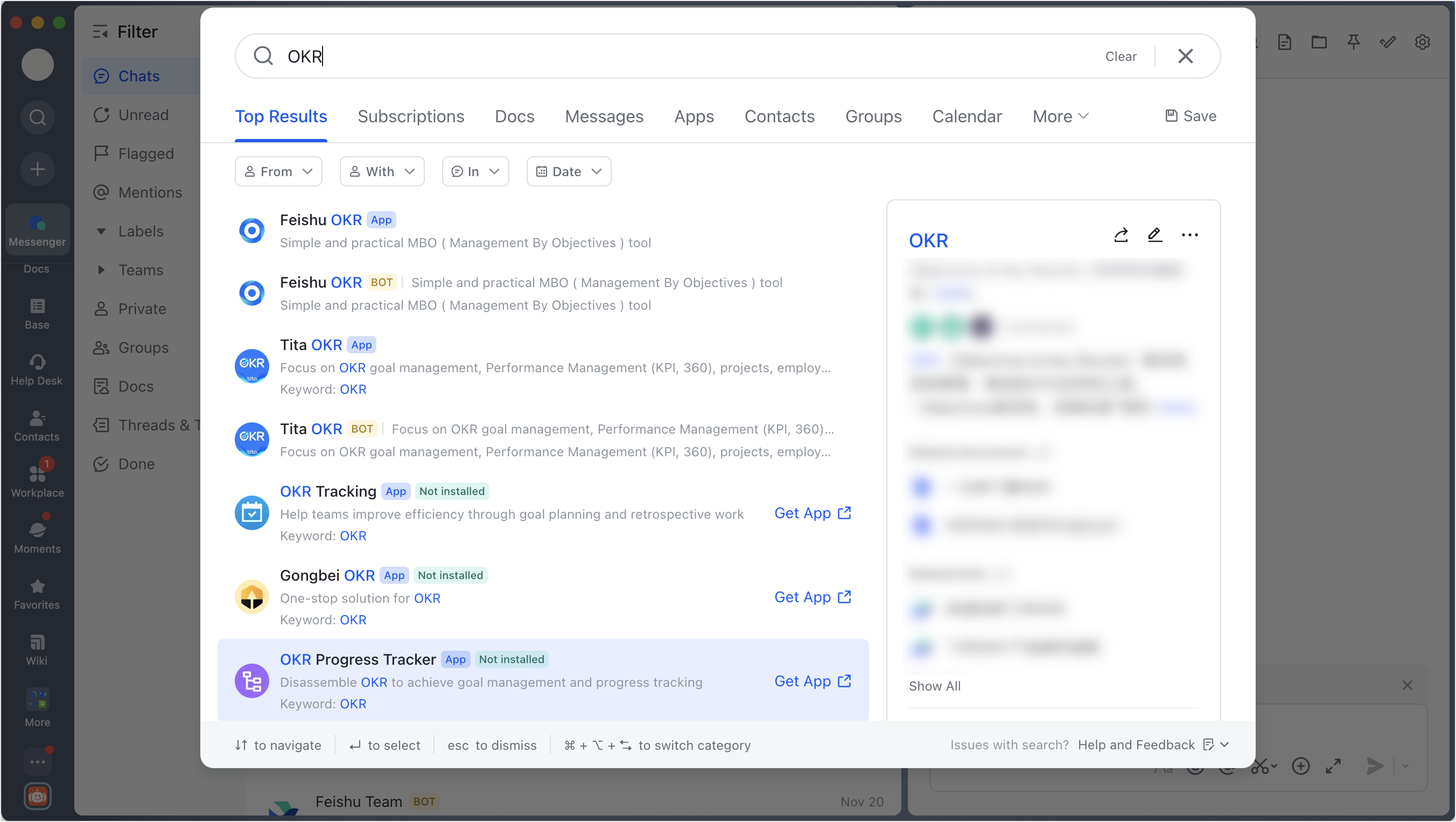Open Moments in the sidebar

[x=36, y=536]
